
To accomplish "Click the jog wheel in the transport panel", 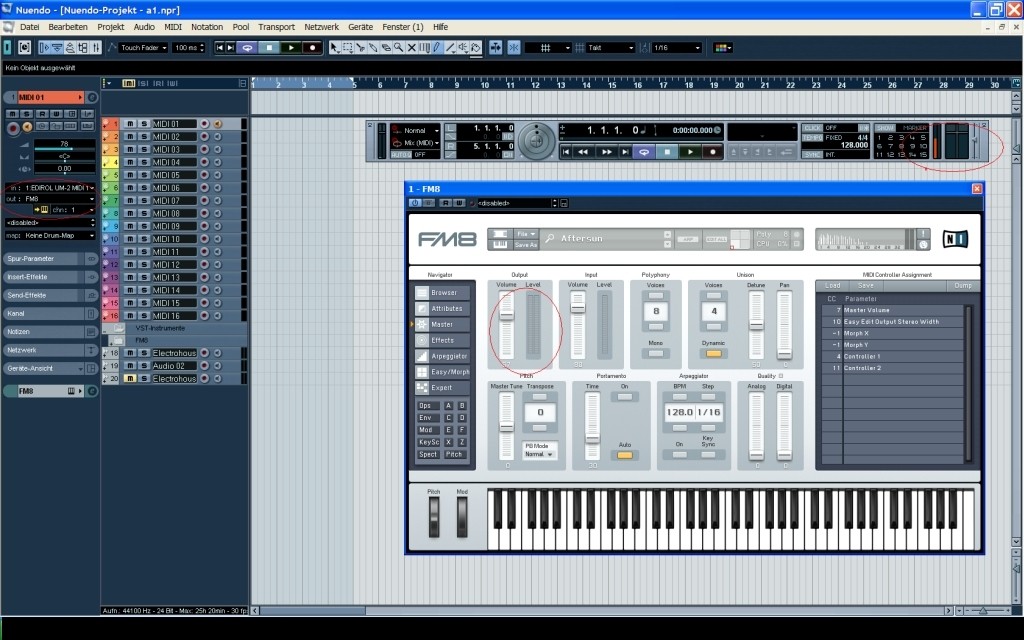I will coord(536,140).
